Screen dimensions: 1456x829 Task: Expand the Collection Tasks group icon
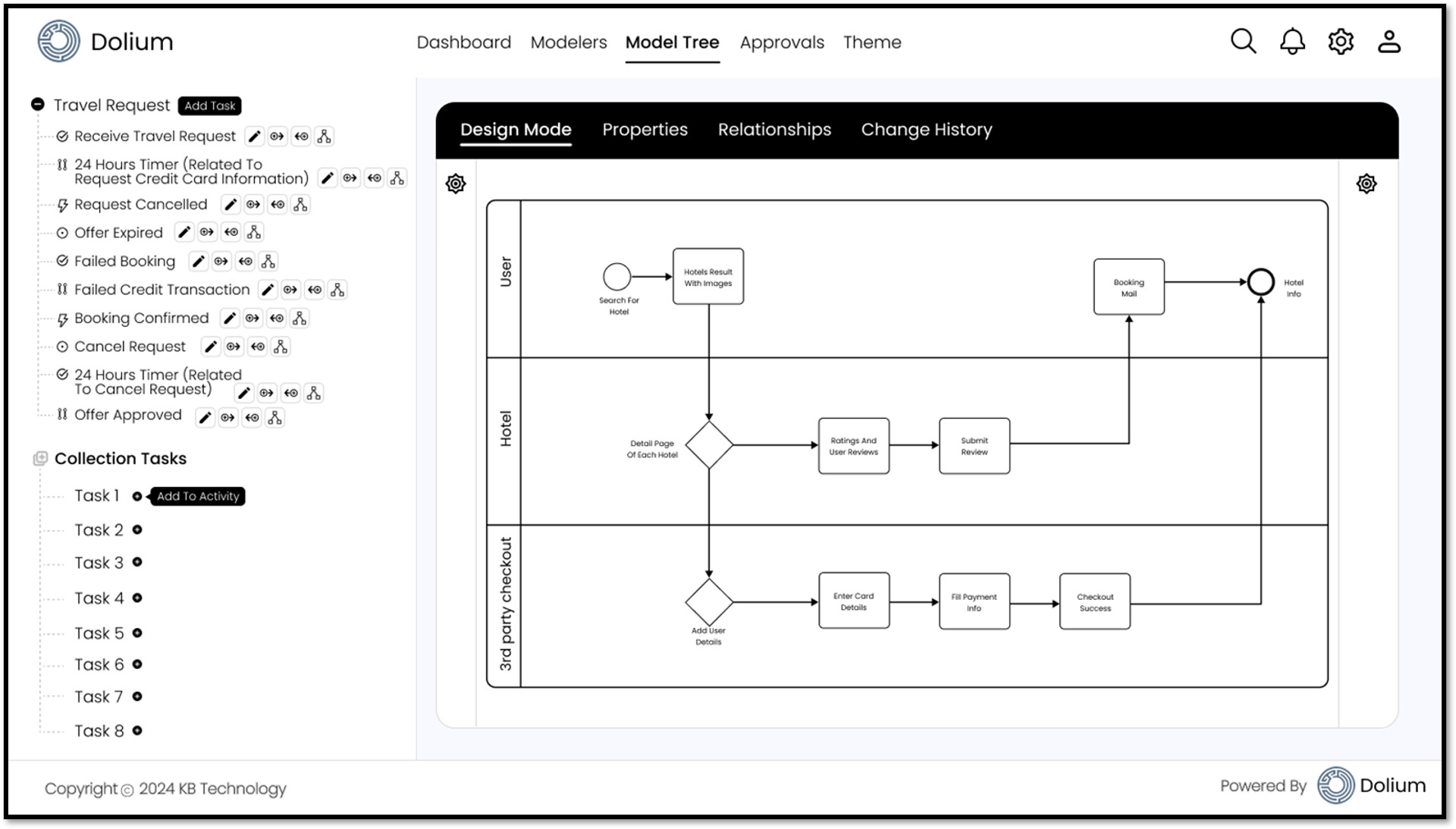click(x=40, y=459)
